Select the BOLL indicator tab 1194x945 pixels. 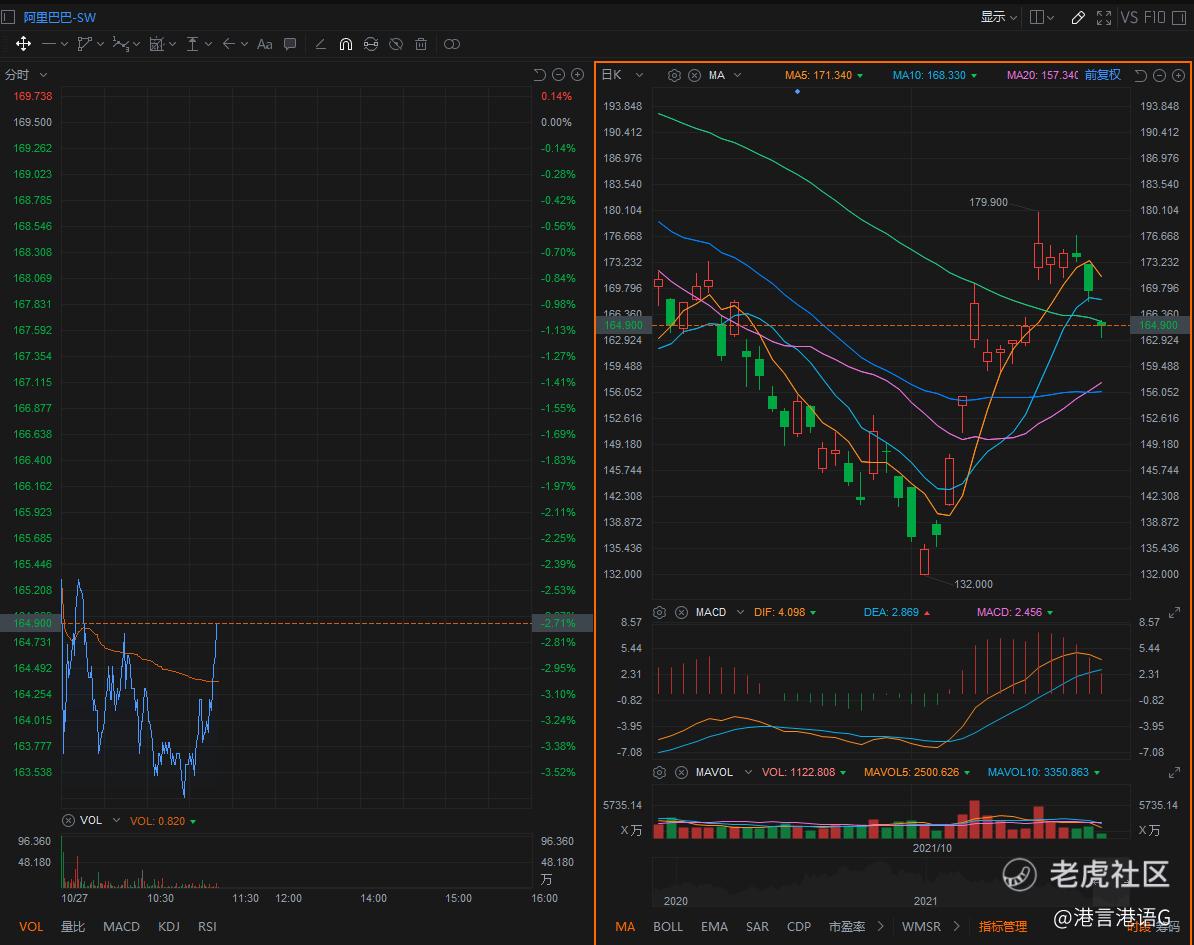(668, 927)
